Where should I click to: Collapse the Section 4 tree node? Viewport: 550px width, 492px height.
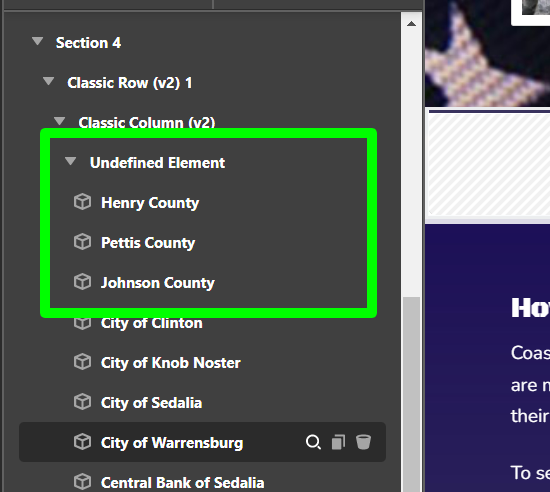[38, 41]
